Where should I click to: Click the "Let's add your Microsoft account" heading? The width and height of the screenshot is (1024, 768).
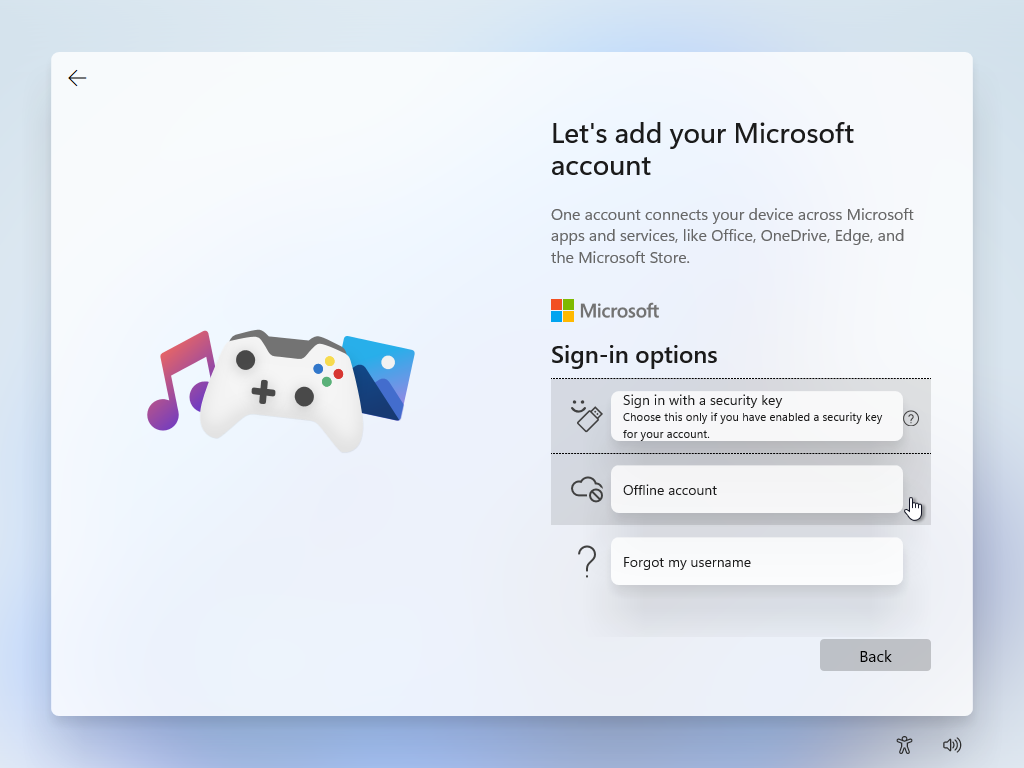pyautogui.click(x=702, y=149)
